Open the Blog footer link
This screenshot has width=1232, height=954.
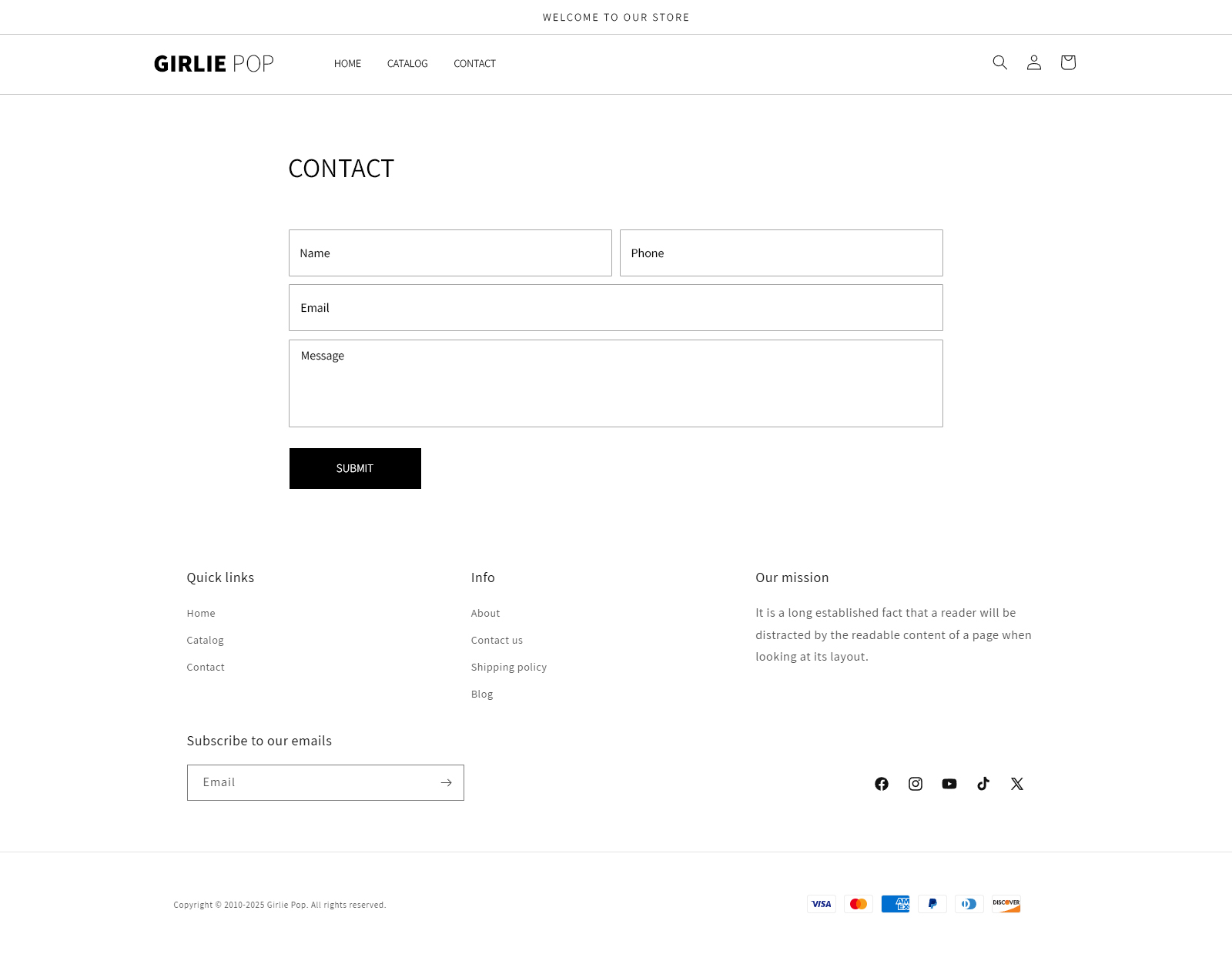(482, 695)
